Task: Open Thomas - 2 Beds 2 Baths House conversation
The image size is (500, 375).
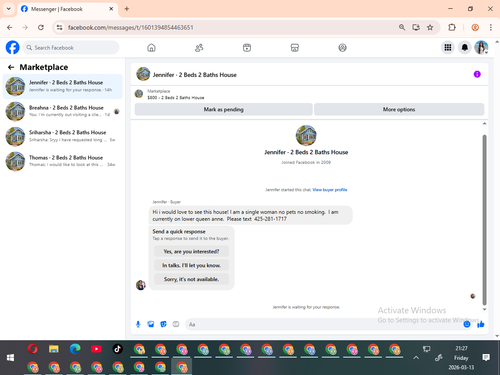Action: point(63,161)
